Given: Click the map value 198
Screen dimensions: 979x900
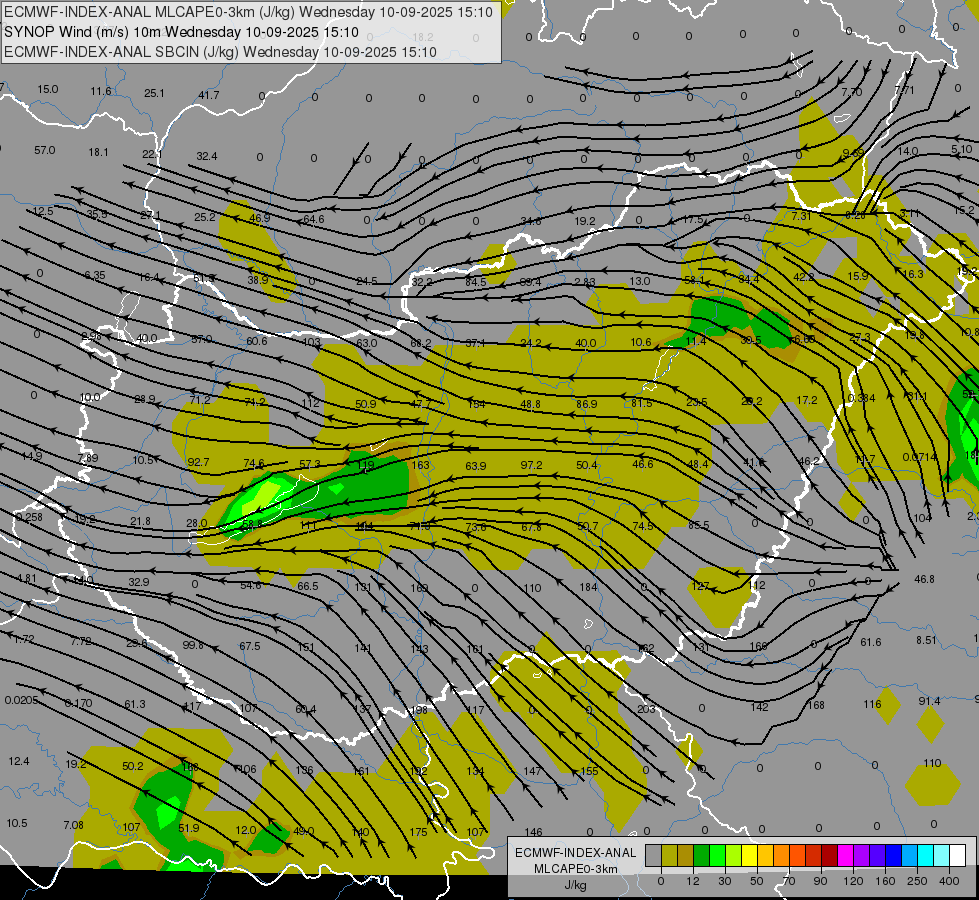Looking at the screenshot, I should (419, 711).
